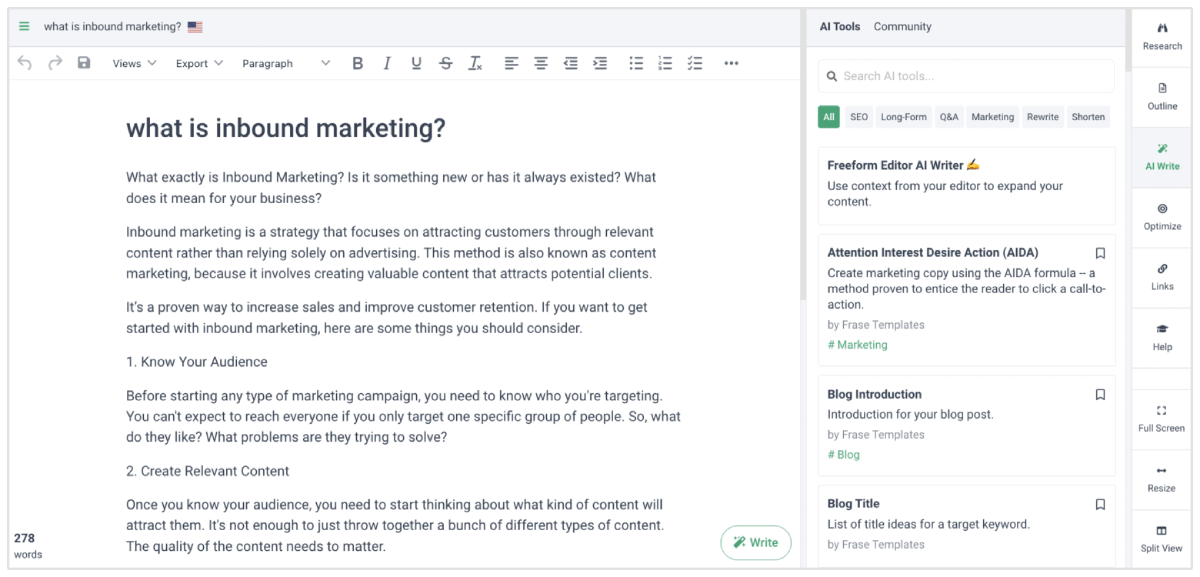Click the Search AI tools field

[966, 76]
